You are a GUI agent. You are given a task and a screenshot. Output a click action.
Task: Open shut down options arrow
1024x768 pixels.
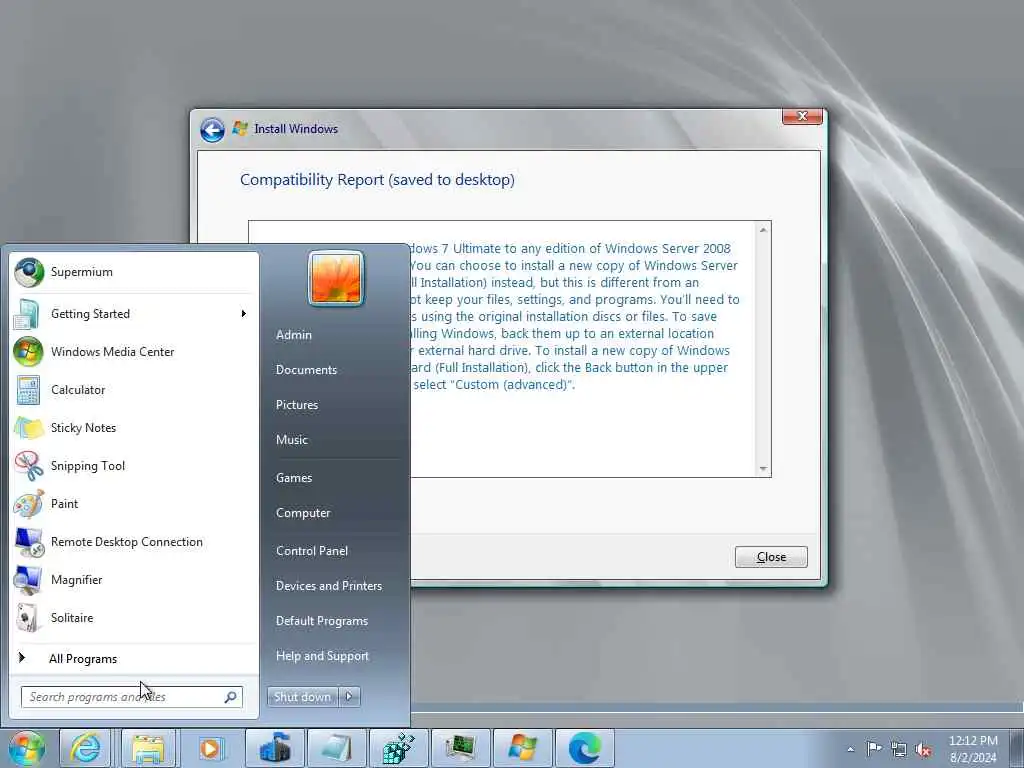(349, 697)
